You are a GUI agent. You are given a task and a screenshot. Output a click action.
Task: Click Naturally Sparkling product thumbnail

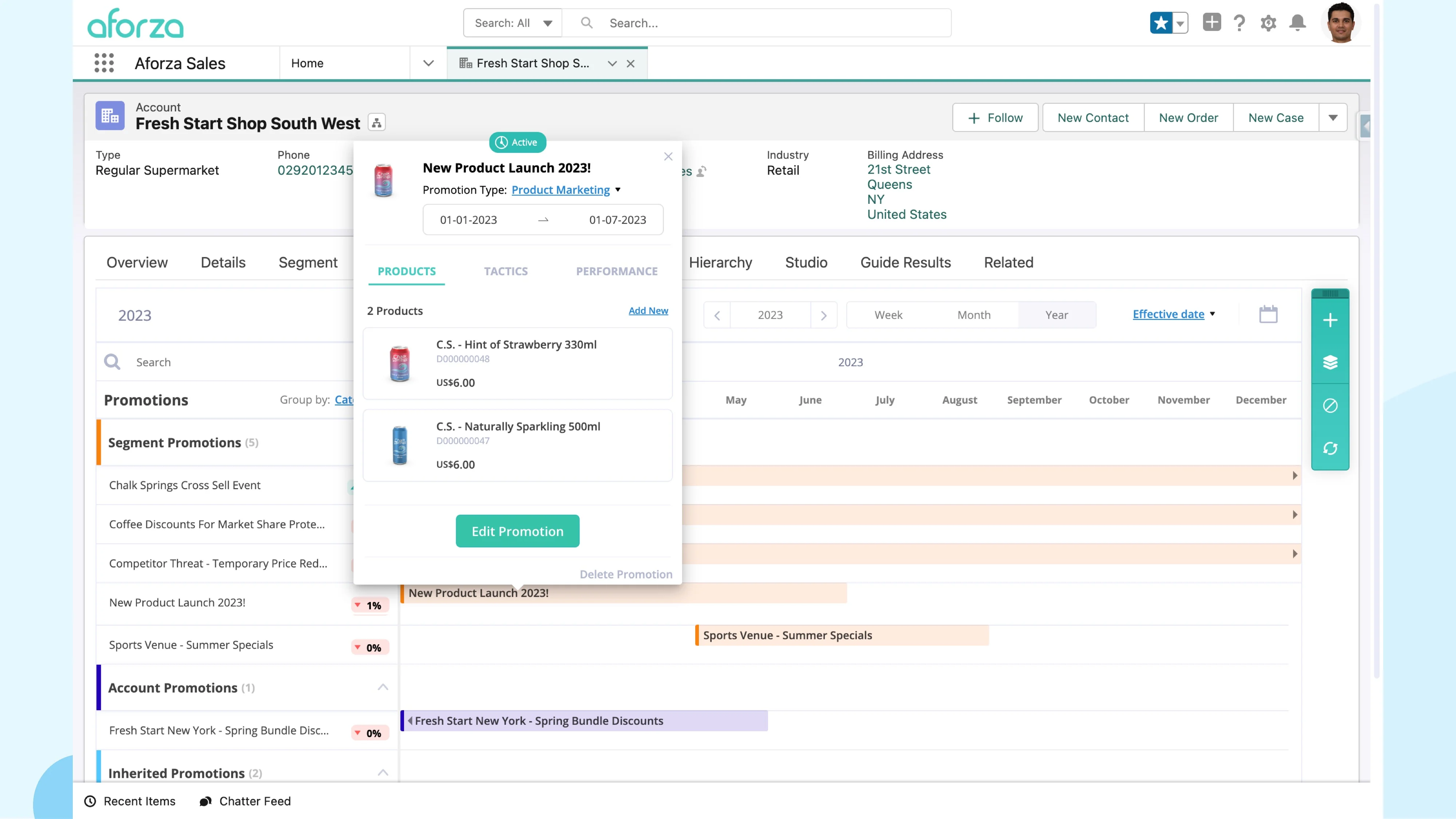(400, 446)
